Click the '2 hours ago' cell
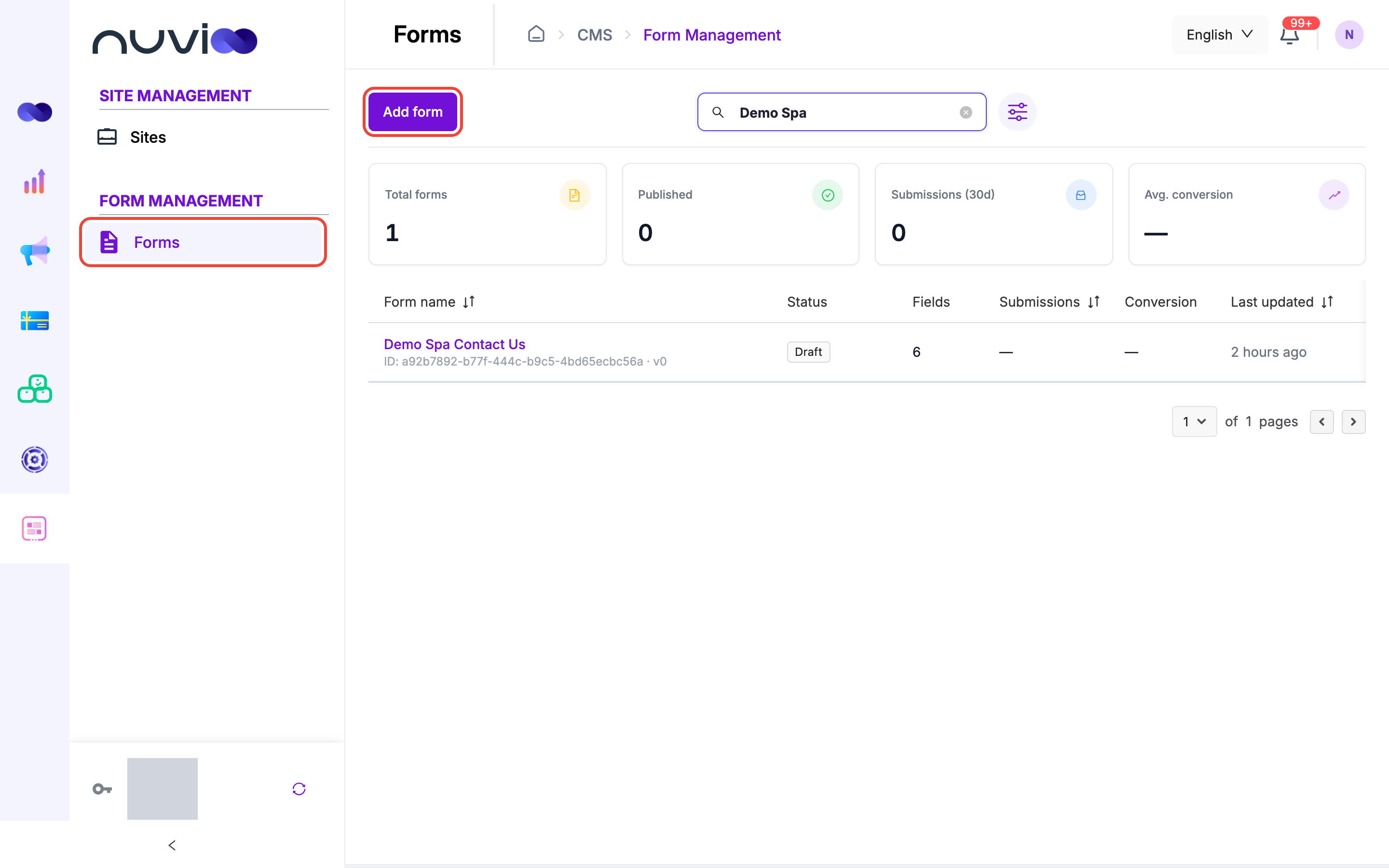 click(x=1268, y=352)
